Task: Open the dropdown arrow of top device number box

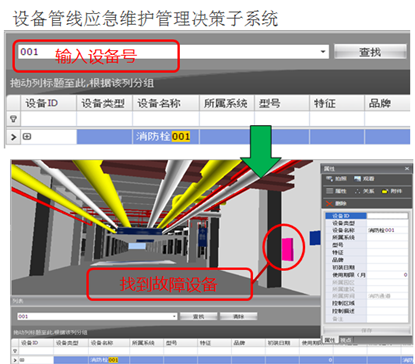Action: [x=323, y=52]
